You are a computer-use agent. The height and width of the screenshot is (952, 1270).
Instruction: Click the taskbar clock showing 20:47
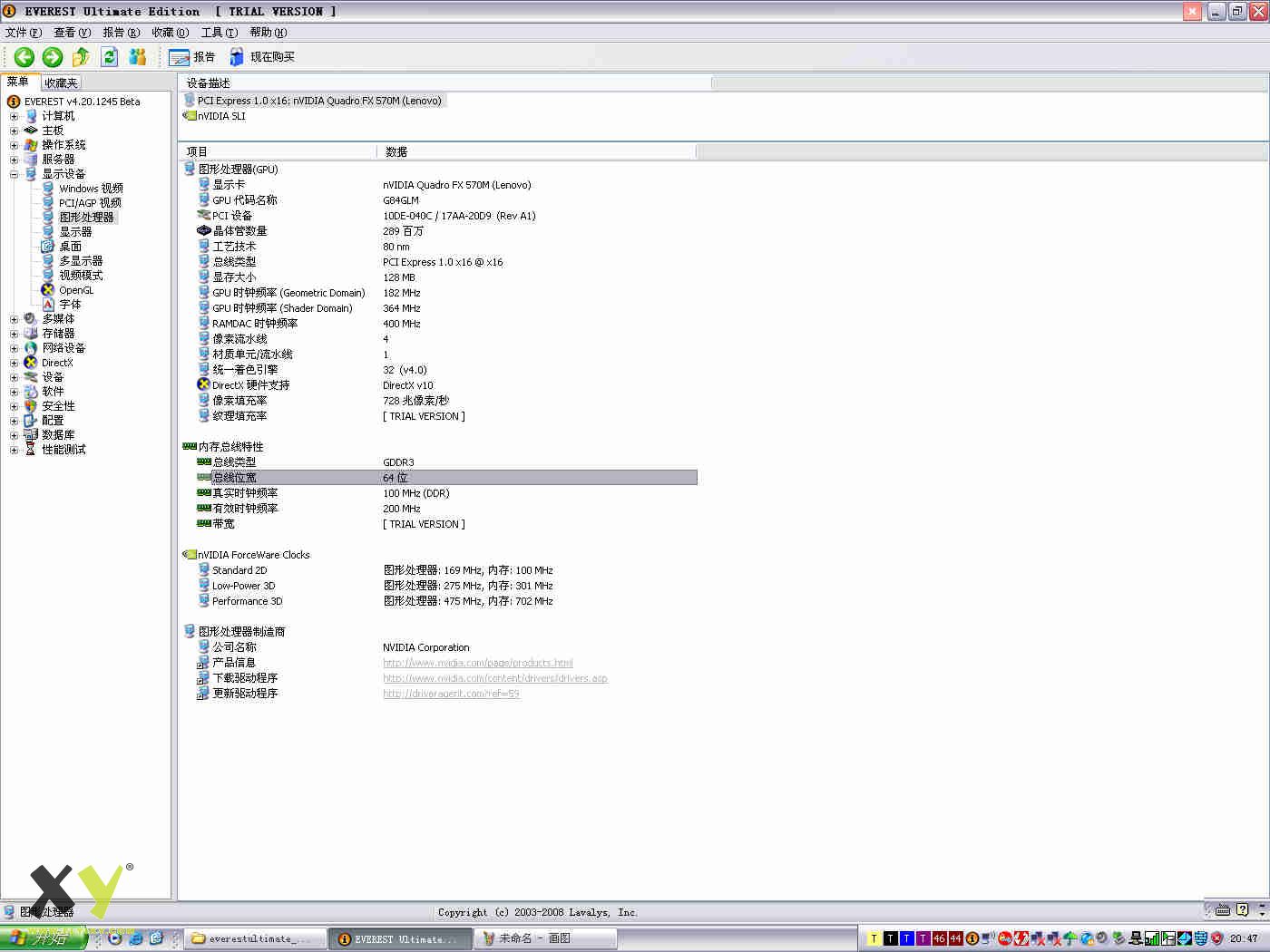[x=1244, y=939]
